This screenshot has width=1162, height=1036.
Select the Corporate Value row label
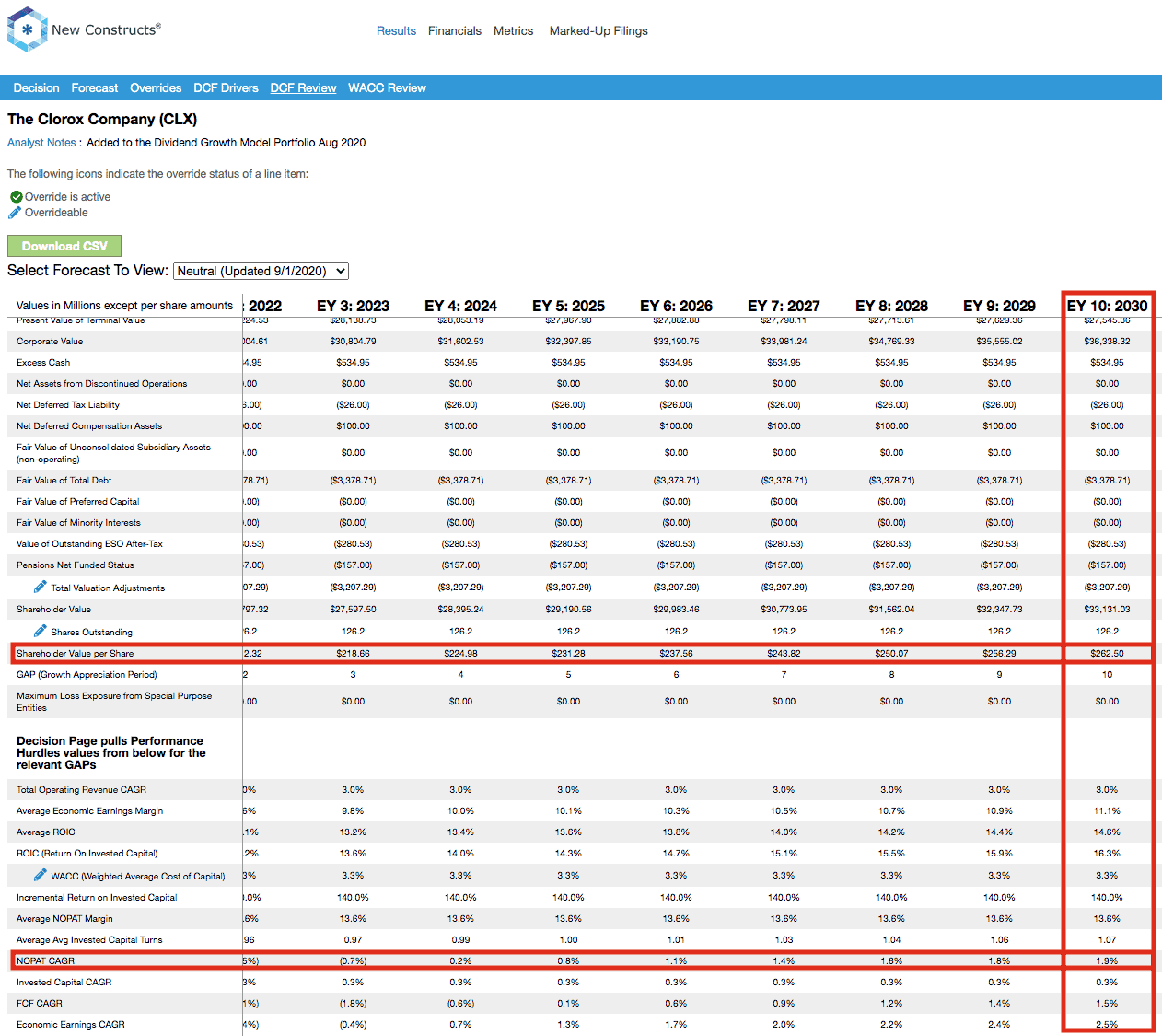point(50,342)
